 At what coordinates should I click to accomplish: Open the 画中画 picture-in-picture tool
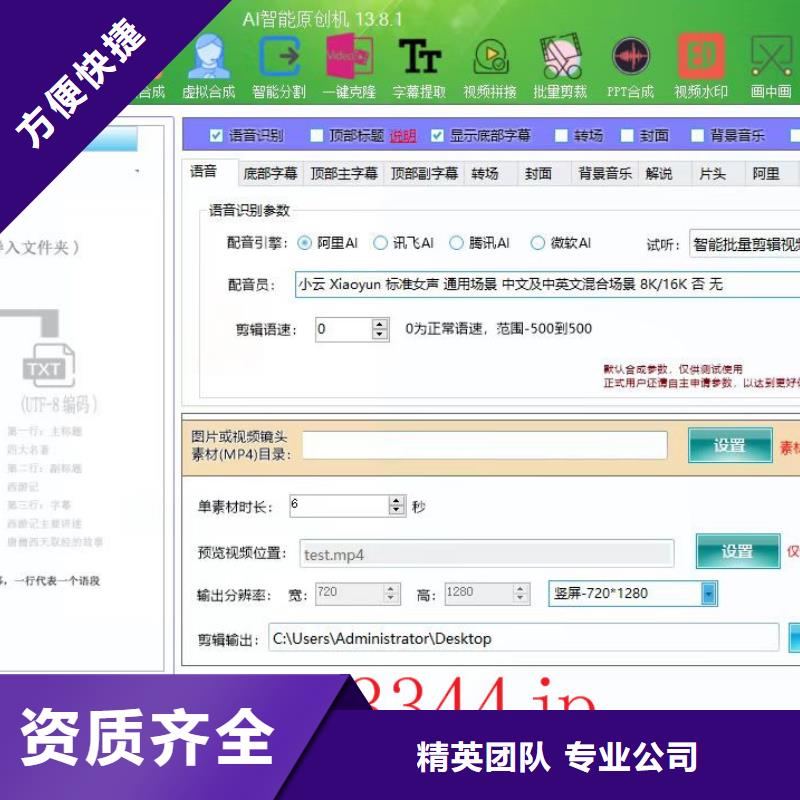point(771,66)
